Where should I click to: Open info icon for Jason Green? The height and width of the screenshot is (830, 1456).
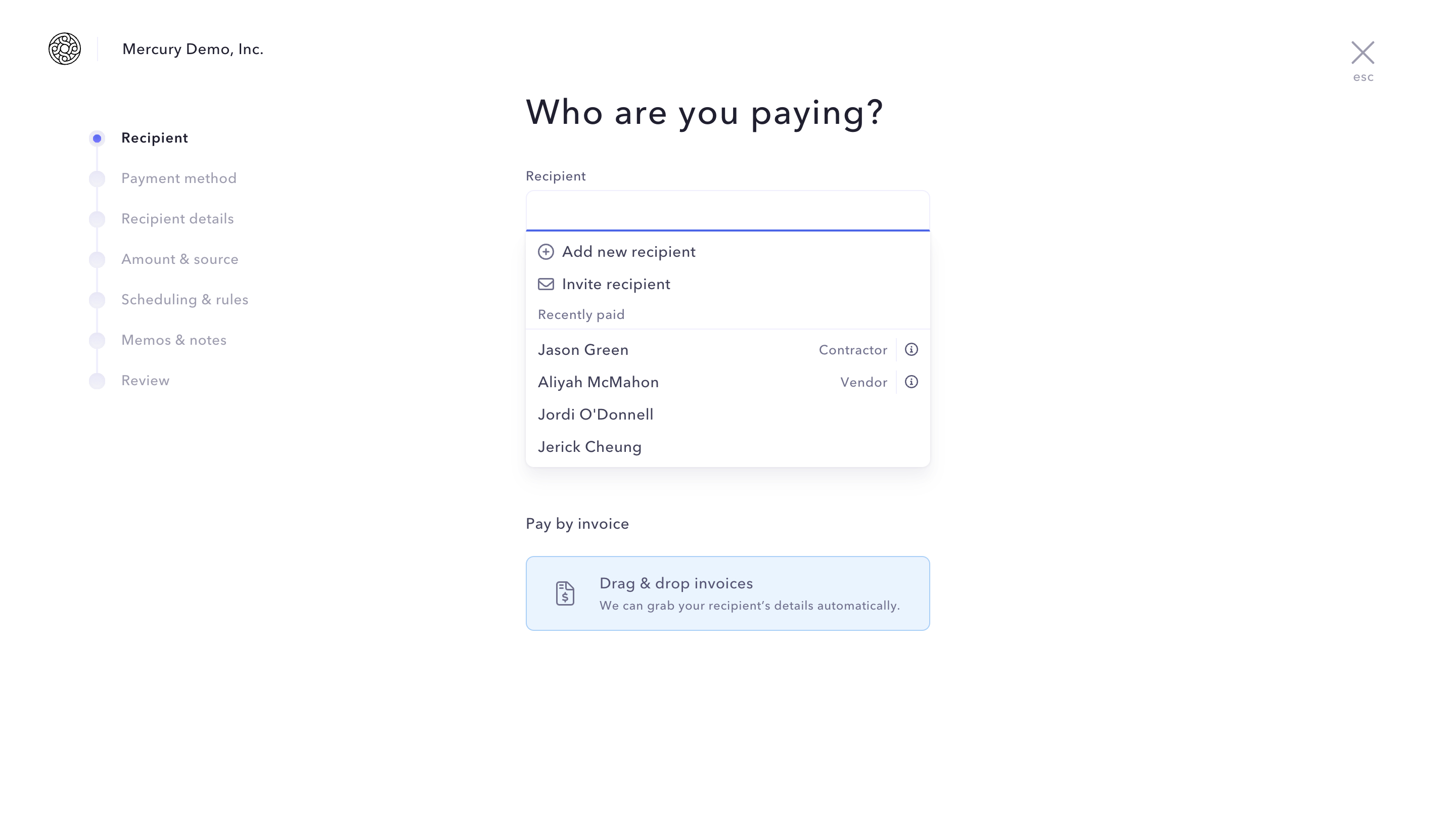coord(911,349)
